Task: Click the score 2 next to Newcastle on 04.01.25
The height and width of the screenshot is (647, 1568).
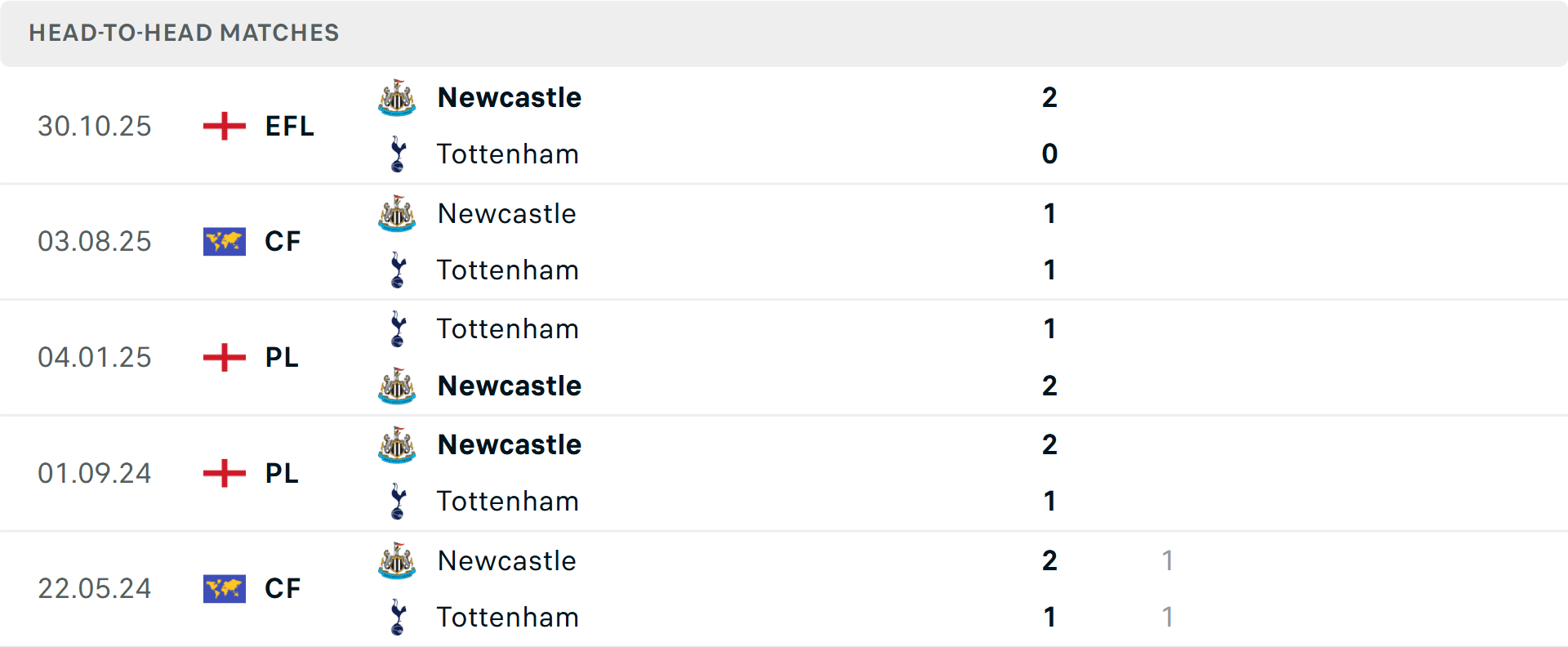Action: 1049,386
